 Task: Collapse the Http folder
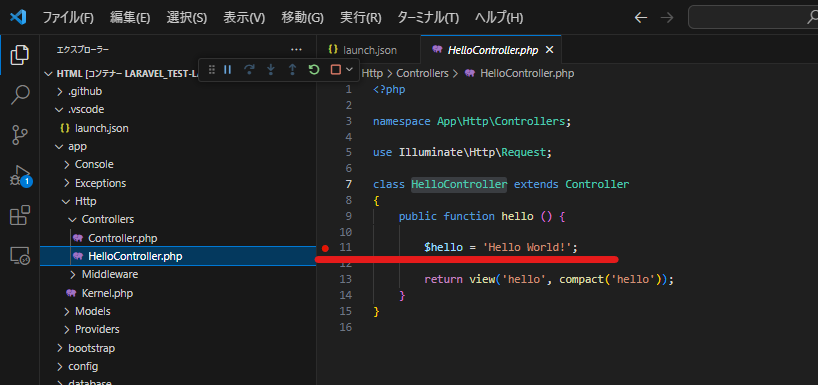point(178,201)
